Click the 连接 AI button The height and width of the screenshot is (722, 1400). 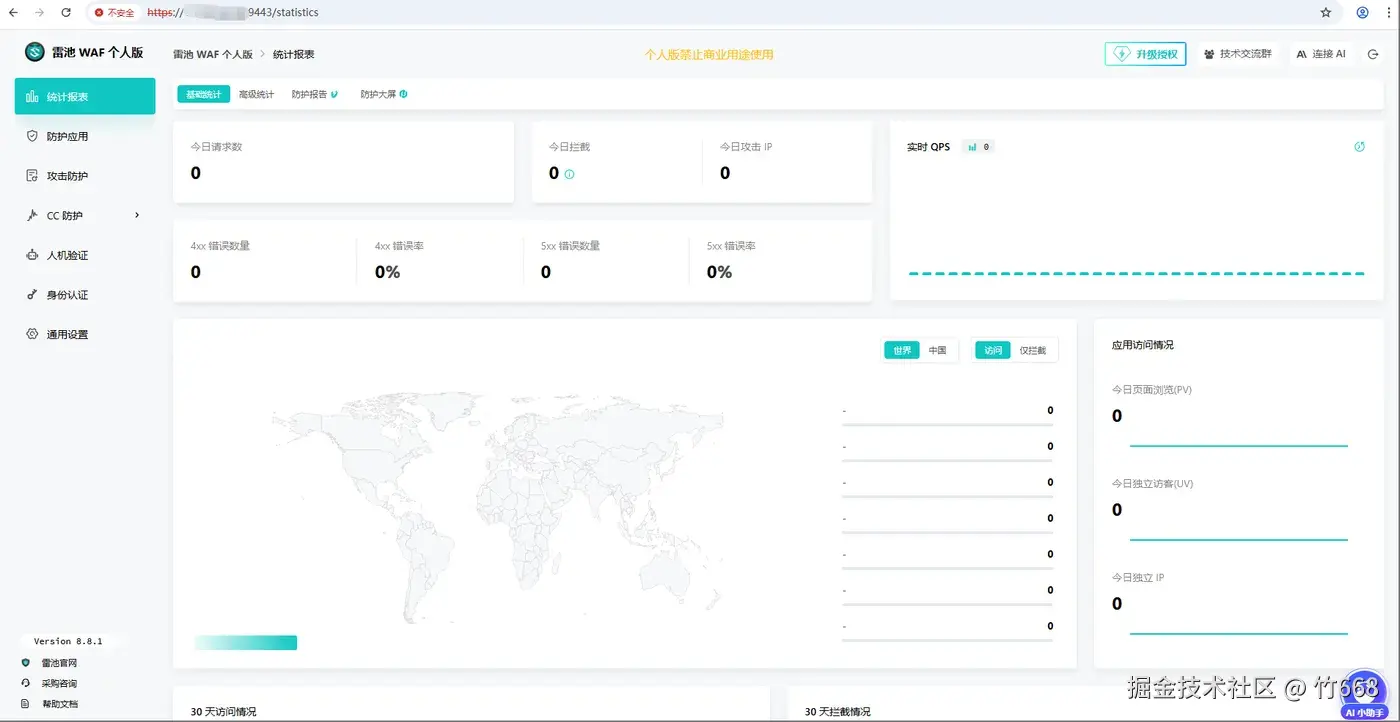pos(1321,54)
